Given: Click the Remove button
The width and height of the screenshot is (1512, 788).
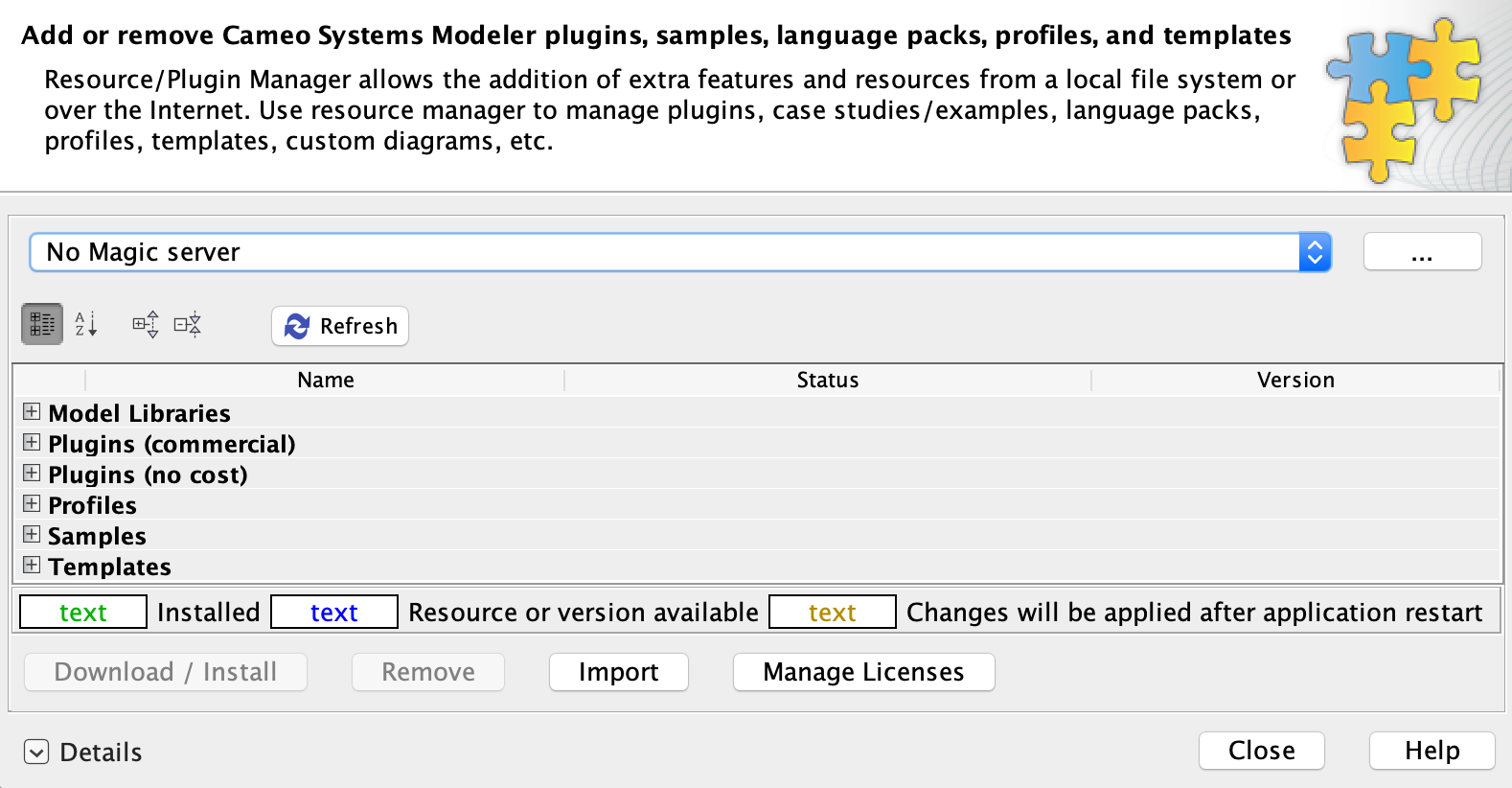Looking at the screenshot, I should (x=428, y=672).
